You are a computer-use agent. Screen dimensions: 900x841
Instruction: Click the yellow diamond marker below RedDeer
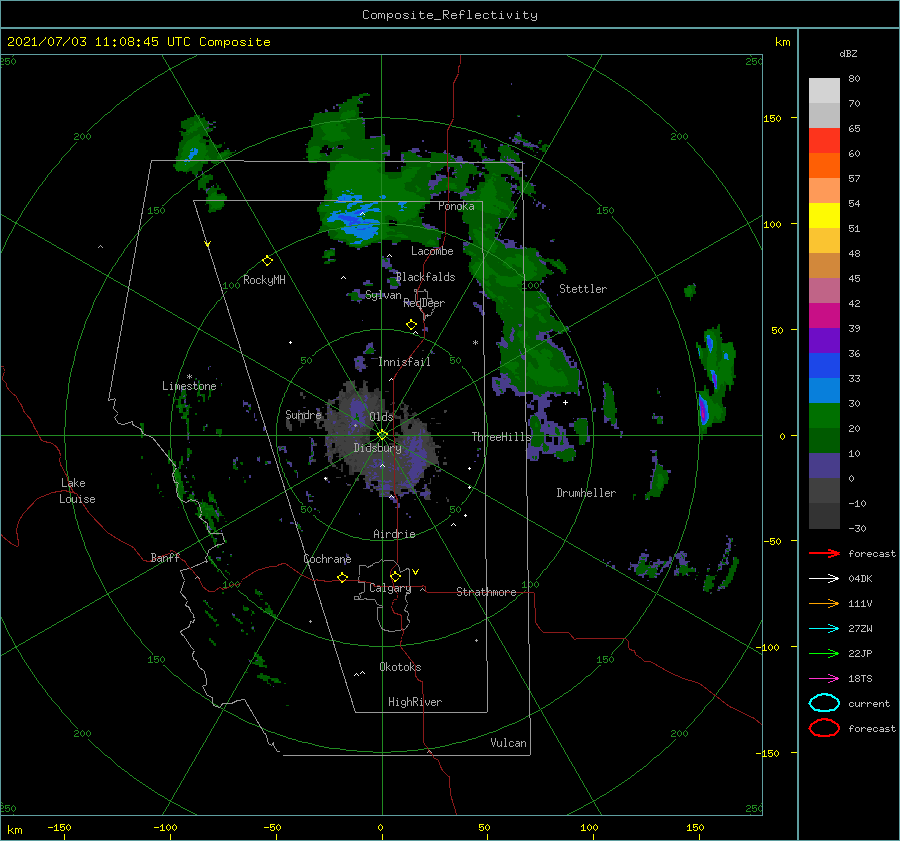[412, 325]
